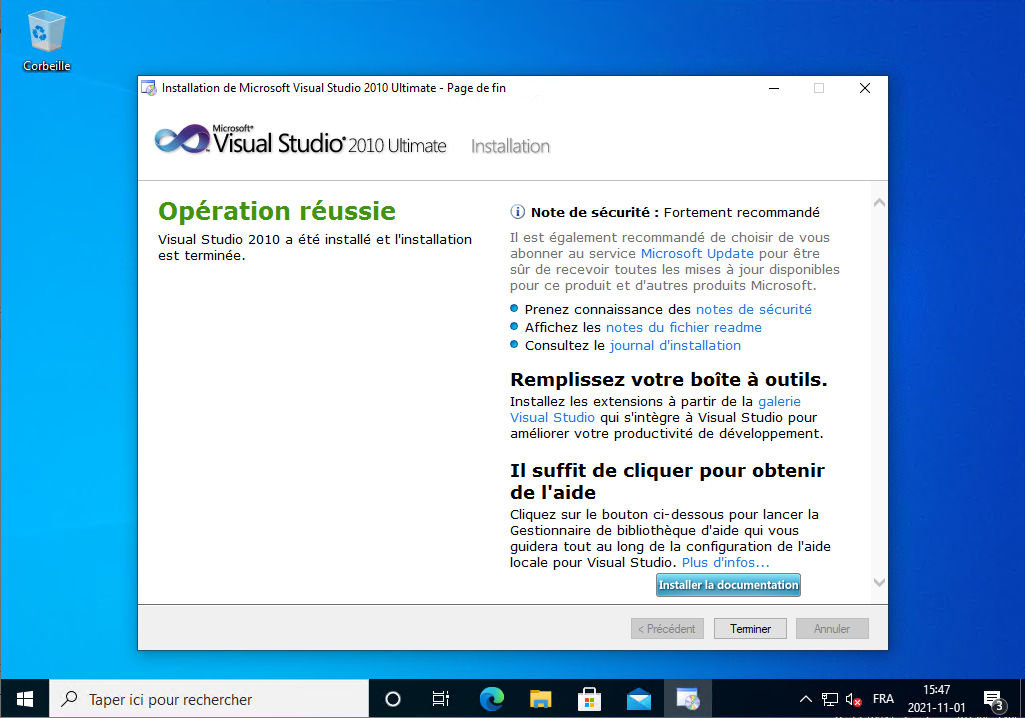Open Cortana from the taskbar
Screen dimensions: 1025x718
[393, 699]
